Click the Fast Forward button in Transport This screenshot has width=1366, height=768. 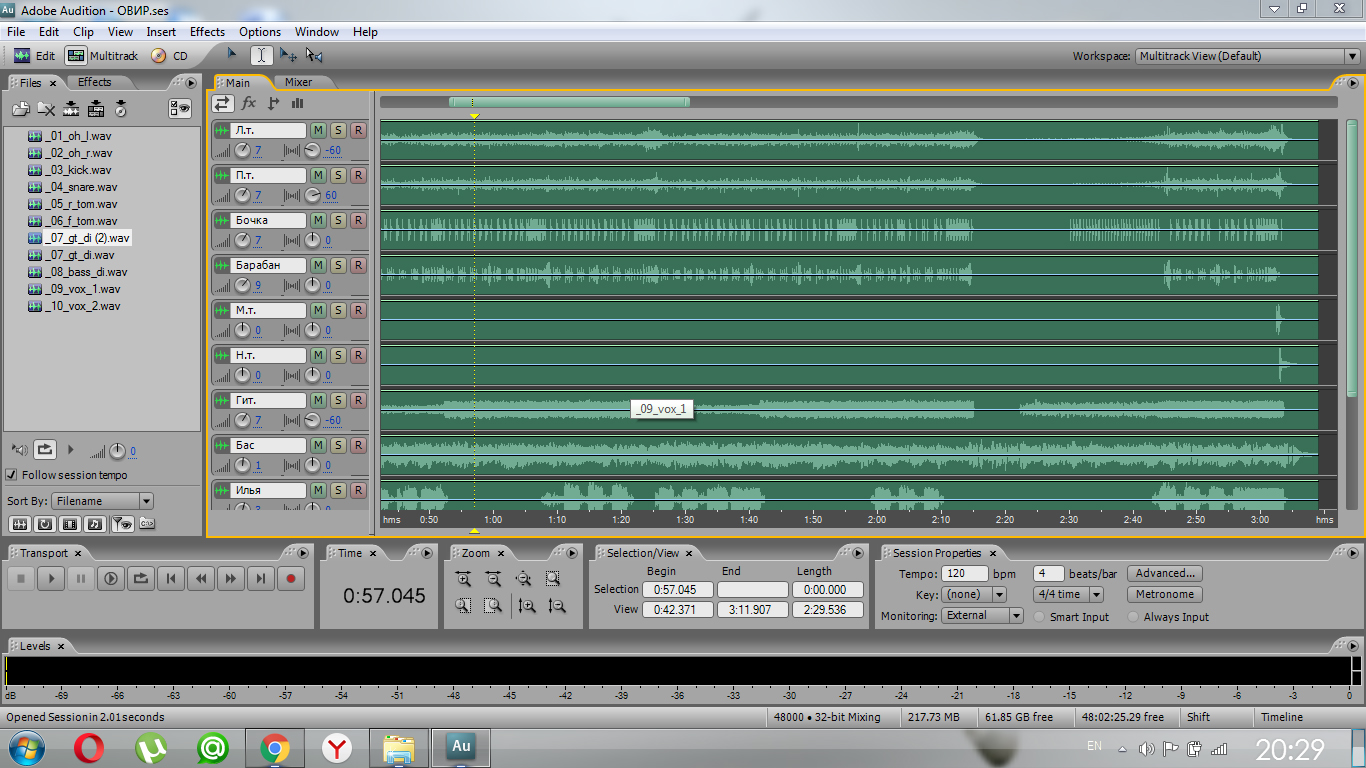coord(231,578)
